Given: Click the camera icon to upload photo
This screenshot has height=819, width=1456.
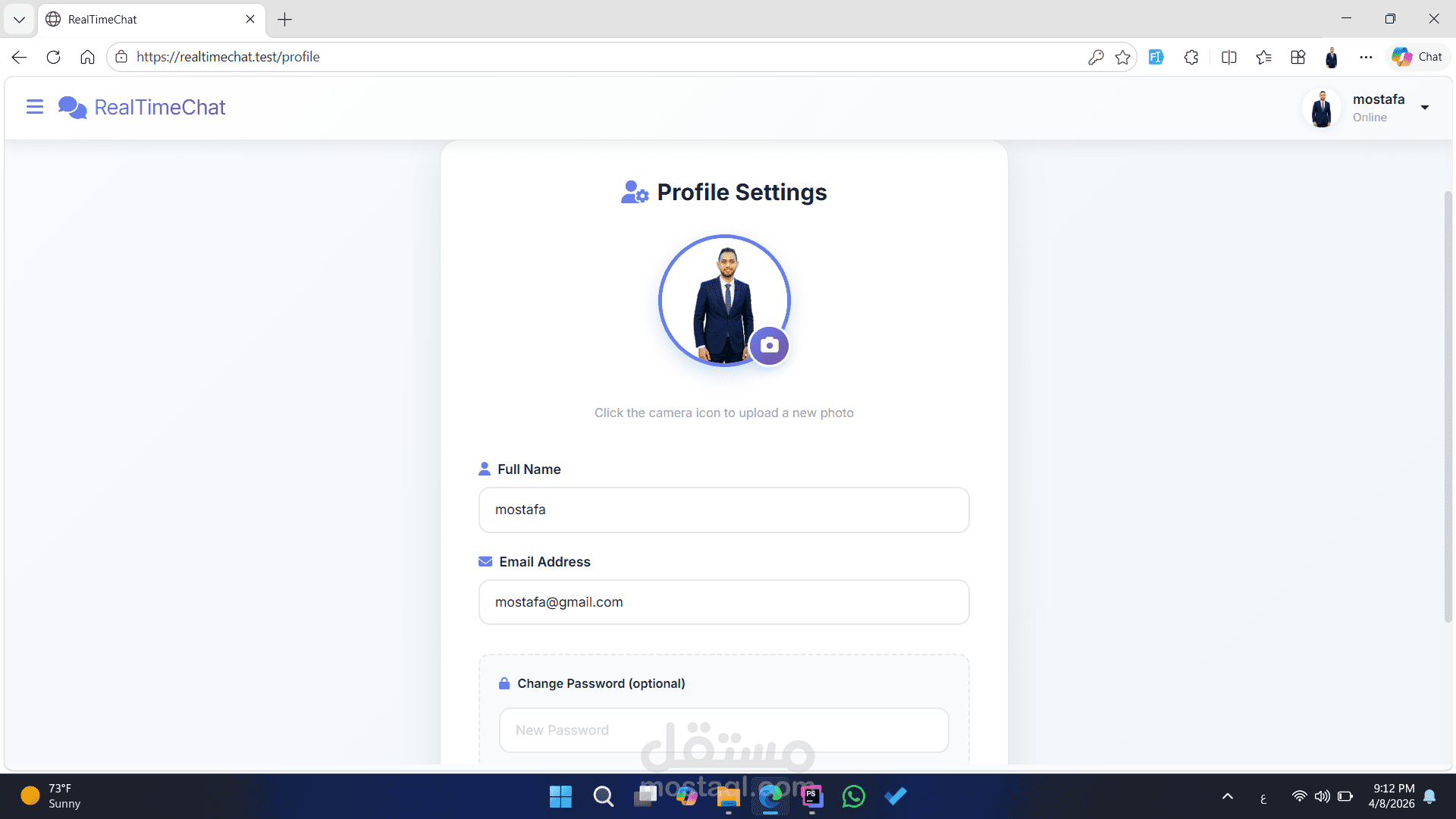Looking at the screenshot, I should coord(769,345).
